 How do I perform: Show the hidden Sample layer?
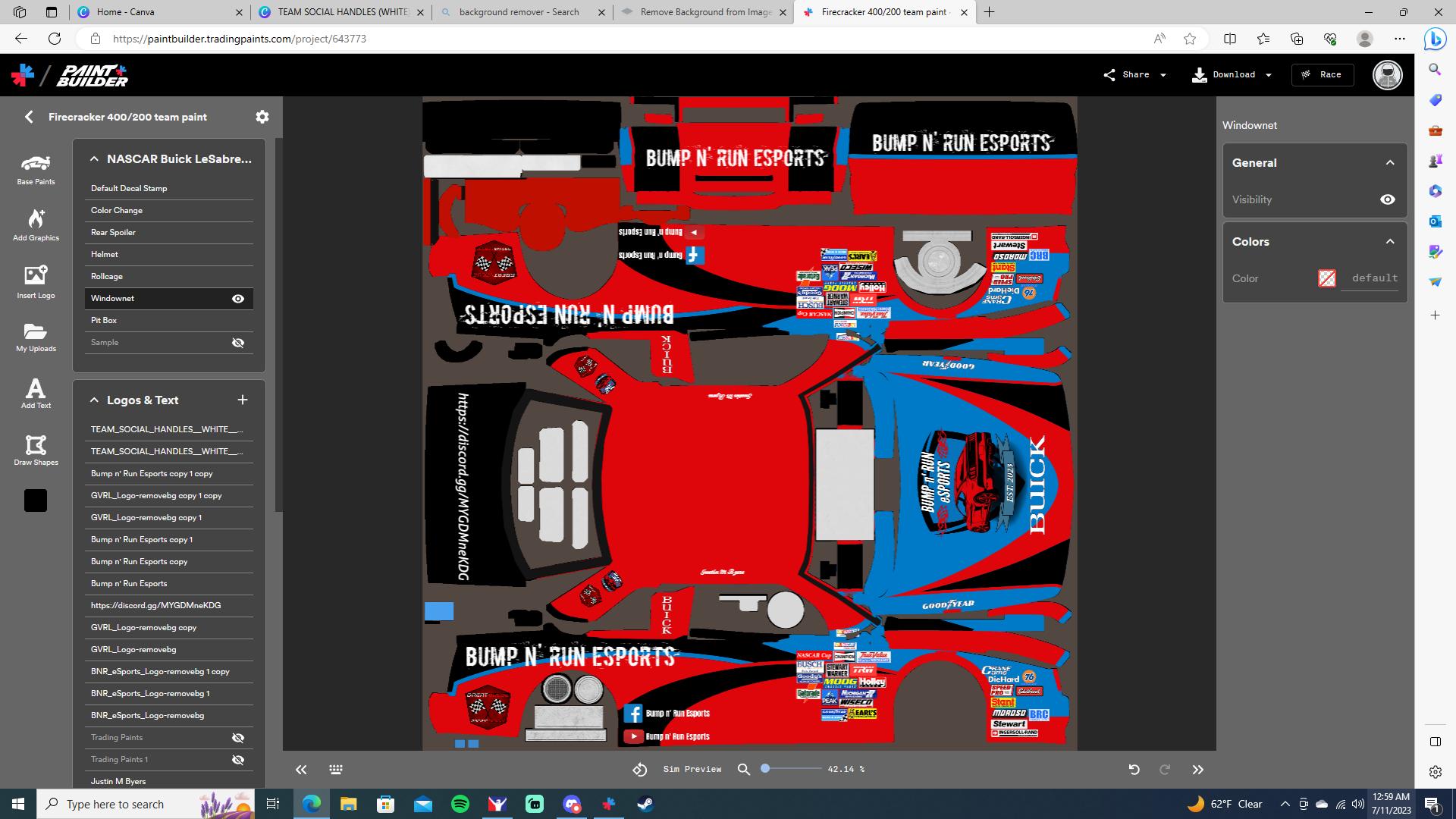tap(237, 342)
